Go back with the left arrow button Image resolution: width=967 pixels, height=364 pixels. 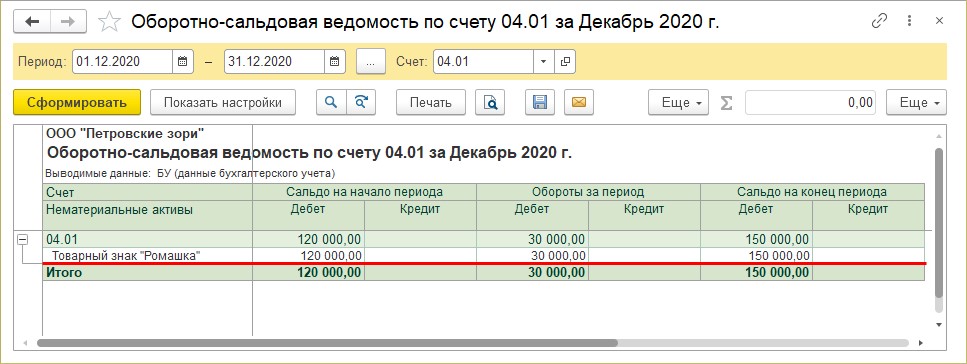pyautogui.click(x=31, y=22)
